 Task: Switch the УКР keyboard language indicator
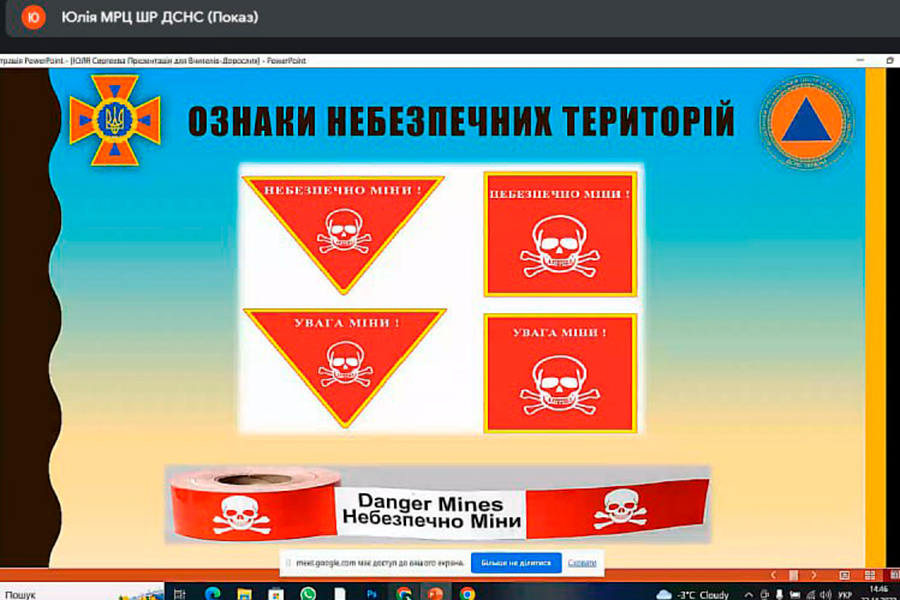[844, 595]
